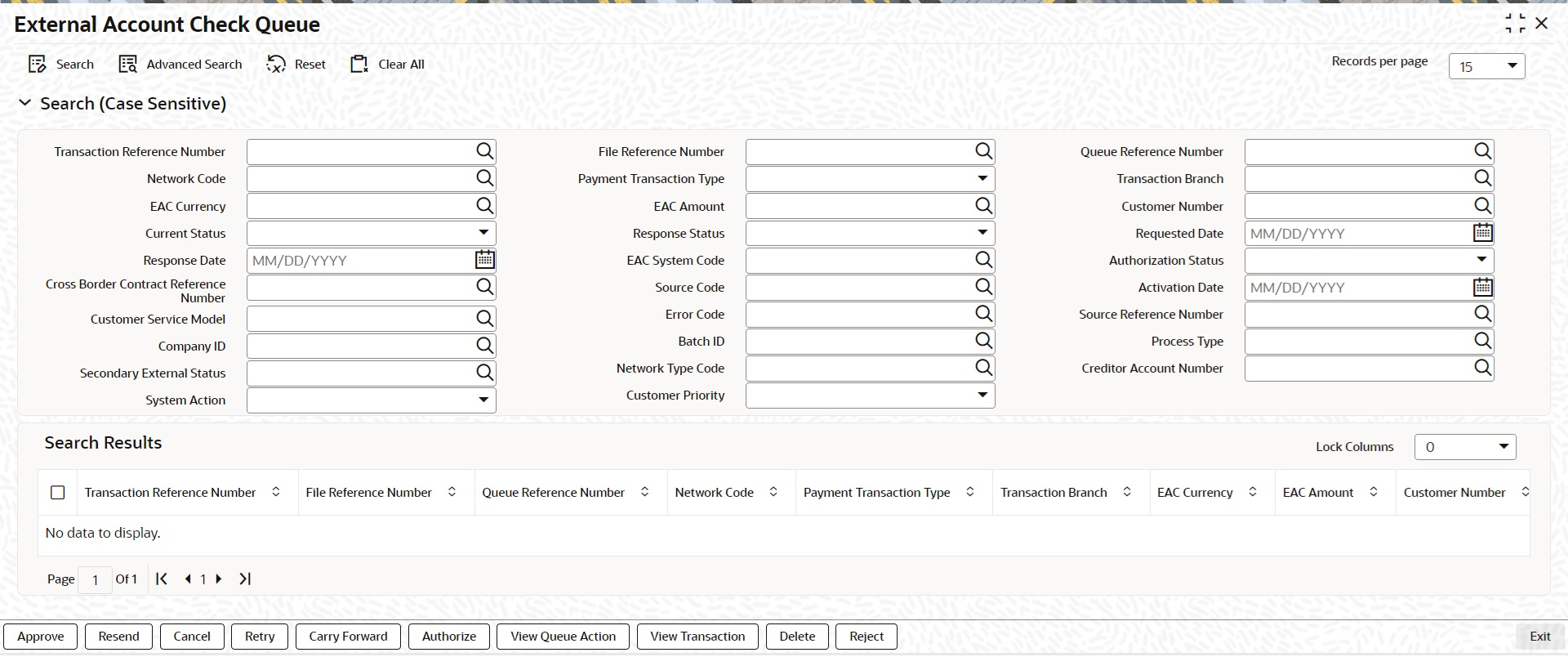This screenshot has width=1568, height=657.
Task: Open System Action dropdown
Action: [484, 400]
